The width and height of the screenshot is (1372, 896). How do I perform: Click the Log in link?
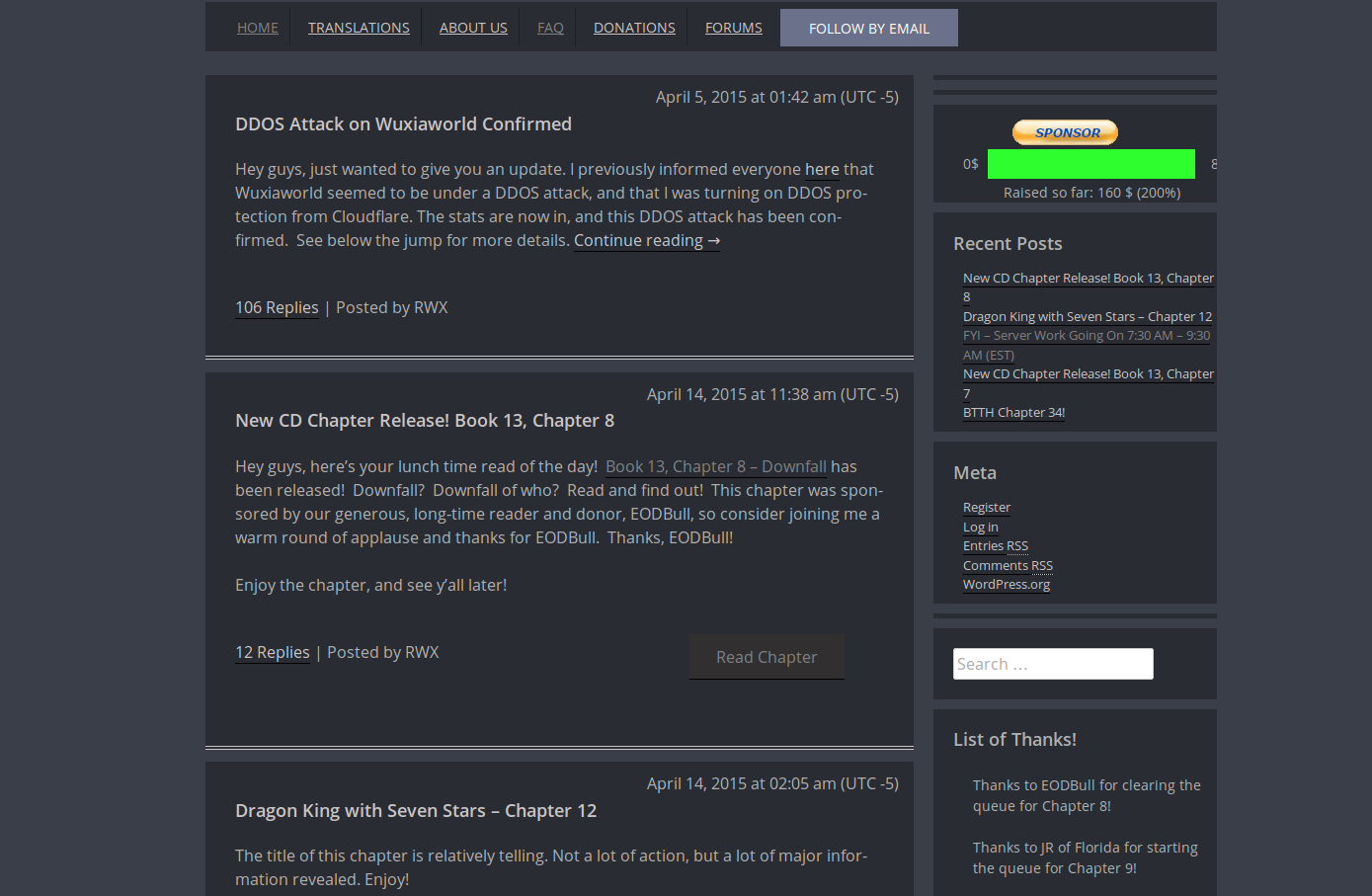coord(981,527)
